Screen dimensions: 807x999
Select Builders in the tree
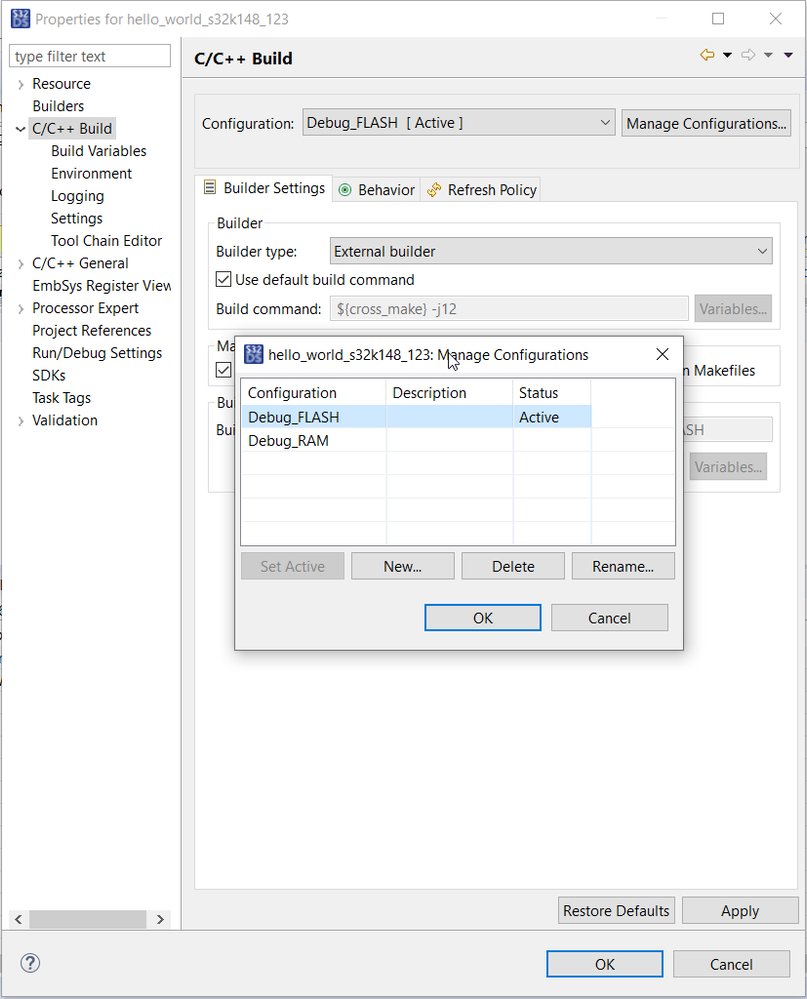58,106
